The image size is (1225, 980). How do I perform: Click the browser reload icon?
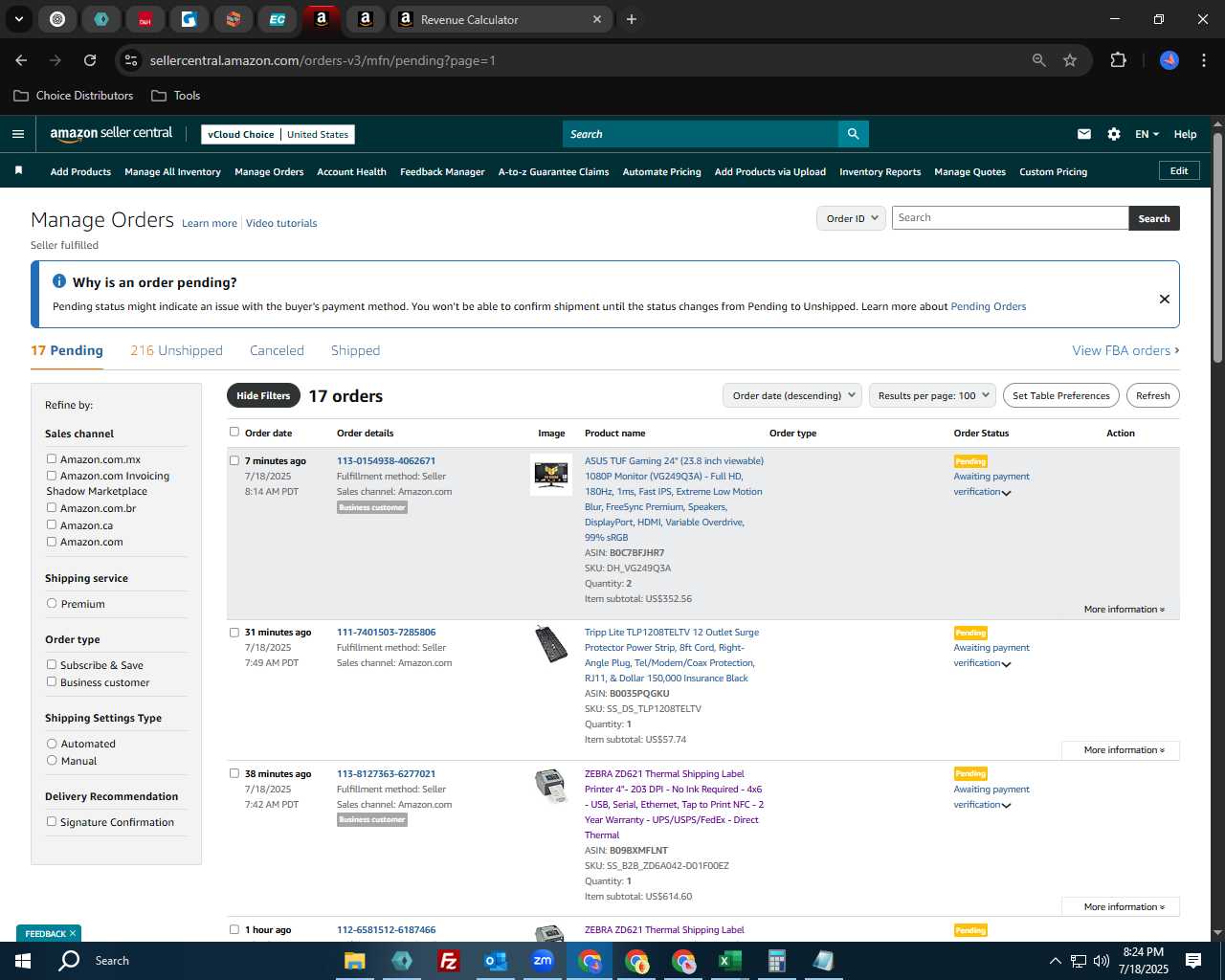coord(90,60)
